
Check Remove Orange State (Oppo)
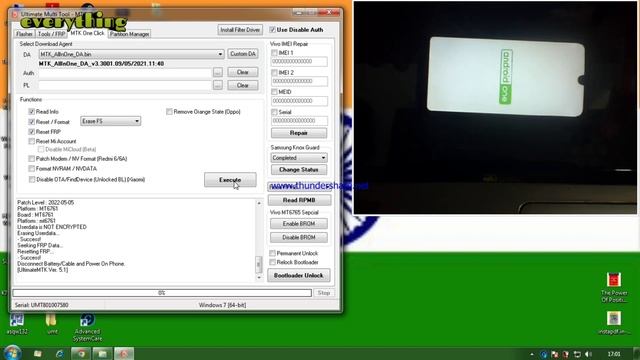[169, 111]
